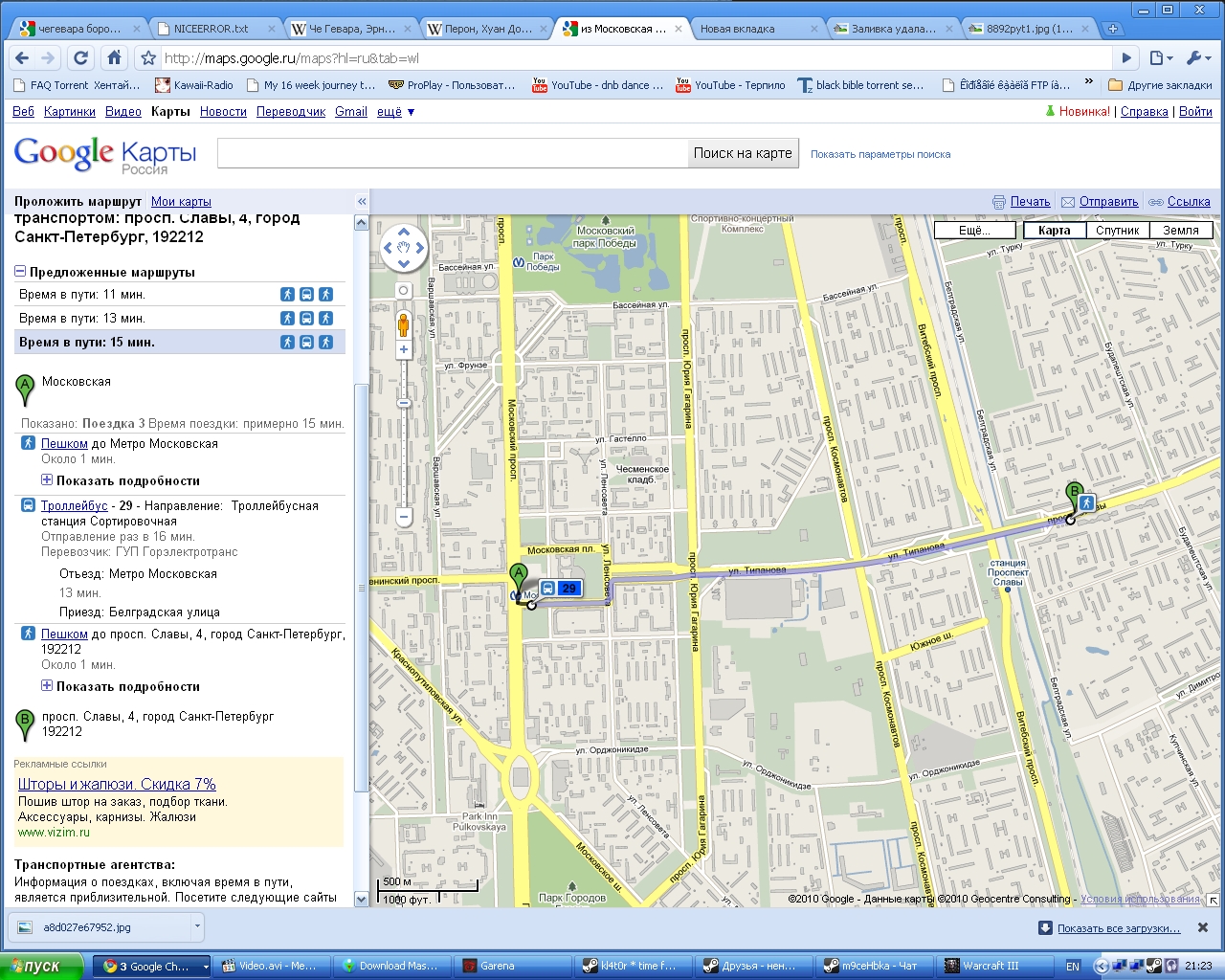
Task: Open the Картинки Google service link
Action: click(x=70, y=112)
